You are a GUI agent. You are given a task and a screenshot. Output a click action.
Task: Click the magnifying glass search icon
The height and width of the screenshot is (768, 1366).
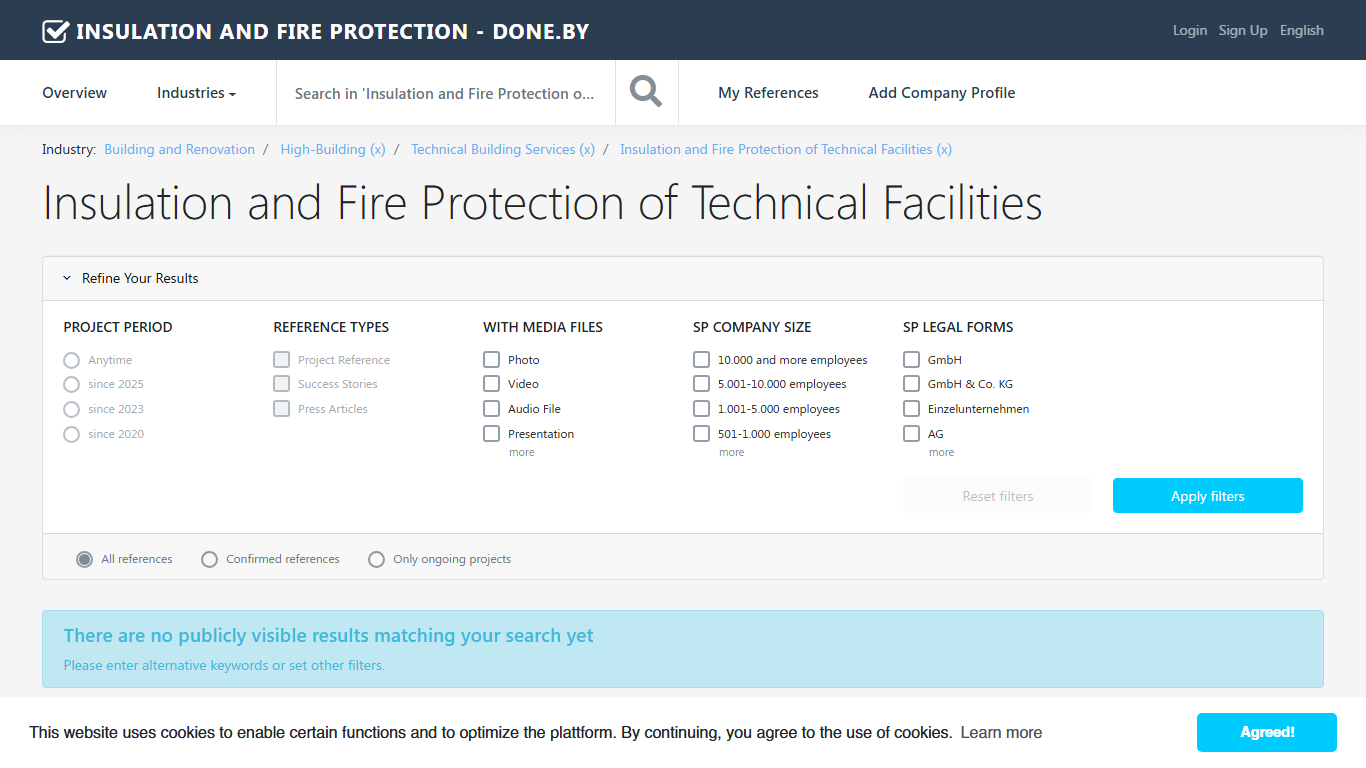(646, 92)
